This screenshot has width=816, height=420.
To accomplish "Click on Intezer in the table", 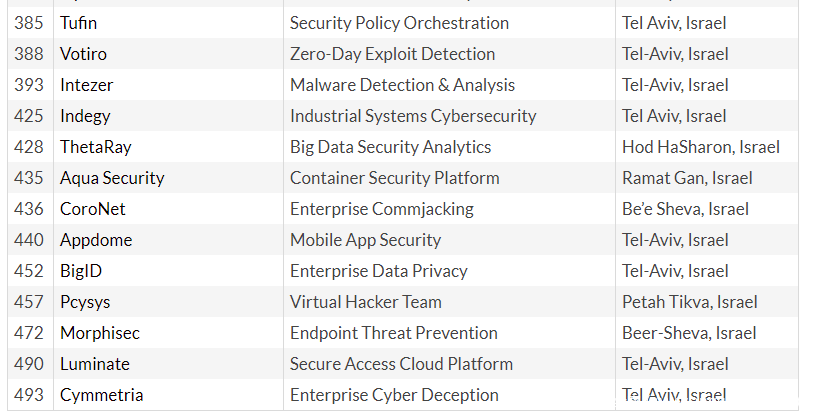I will click(x=87, y=85).
